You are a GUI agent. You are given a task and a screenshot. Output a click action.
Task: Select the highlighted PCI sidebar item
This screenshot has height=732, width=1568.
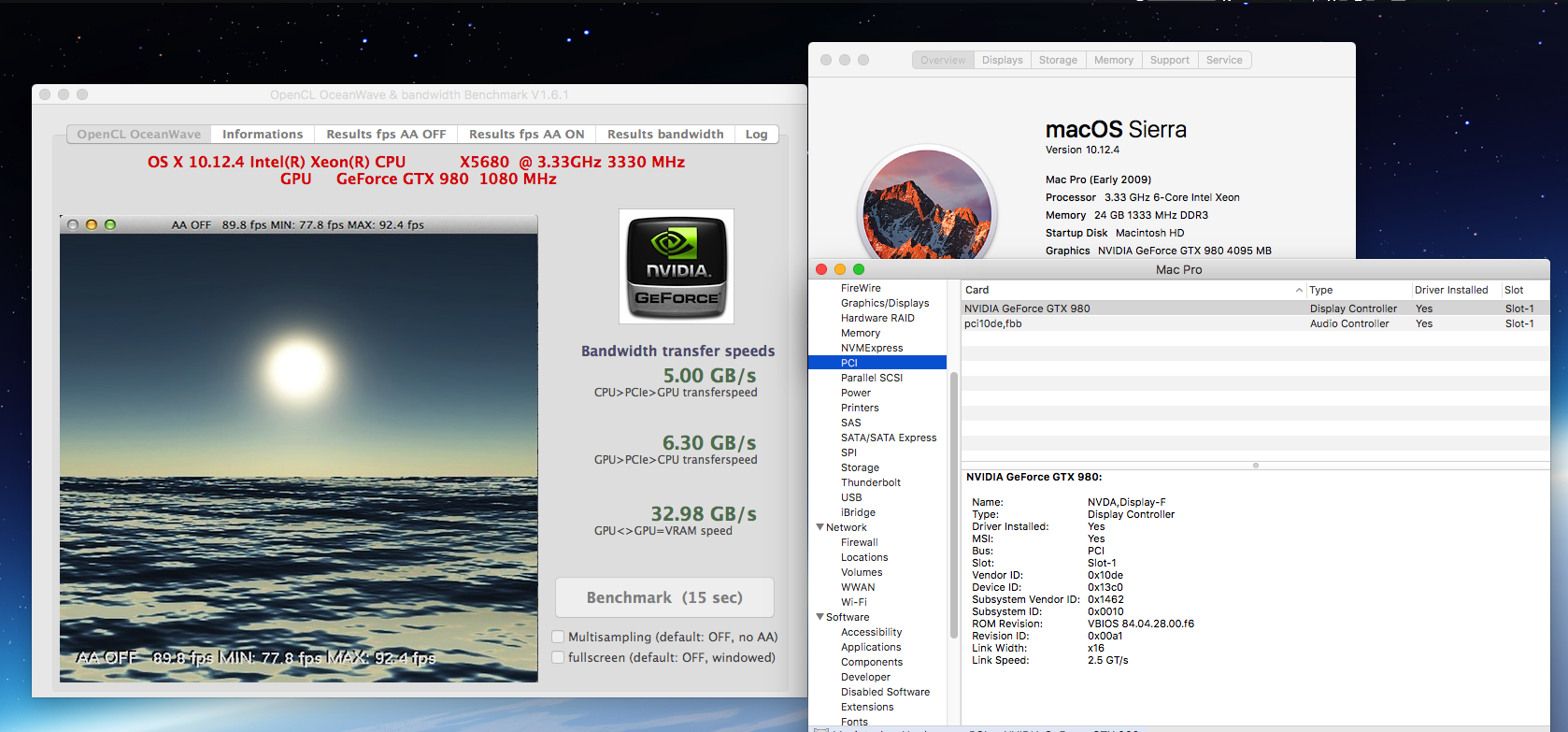pos(877,363)
